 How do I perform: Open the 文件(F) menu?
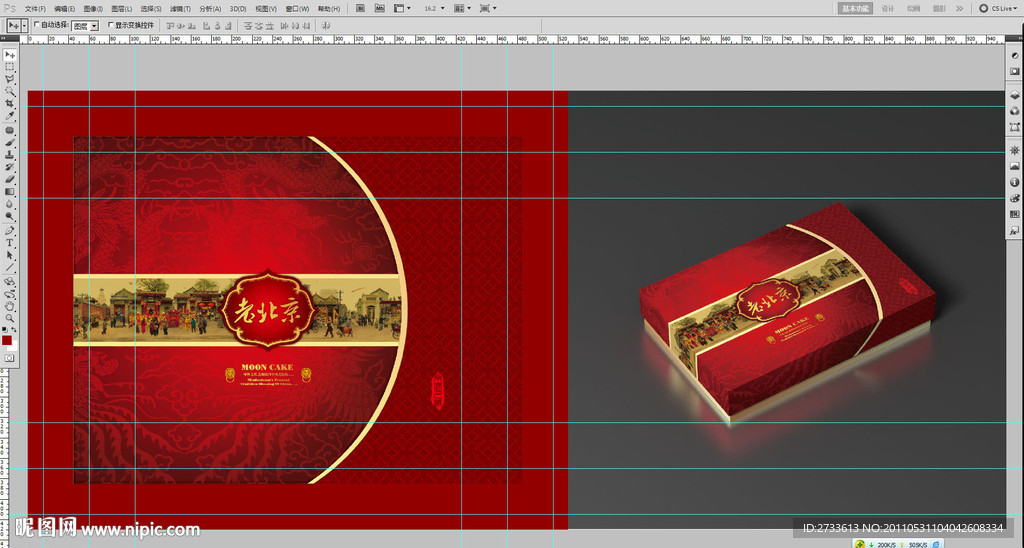pos(35,8)
